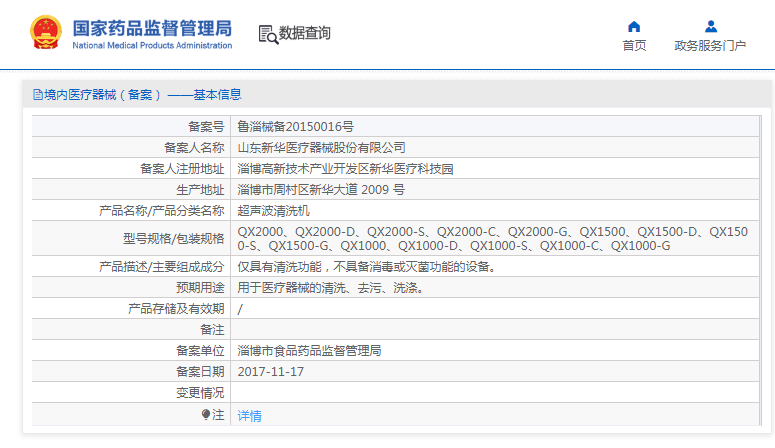The image size is (775, 448).
Task: Click the 备案号 row label
Action: (x=206, y=127)
